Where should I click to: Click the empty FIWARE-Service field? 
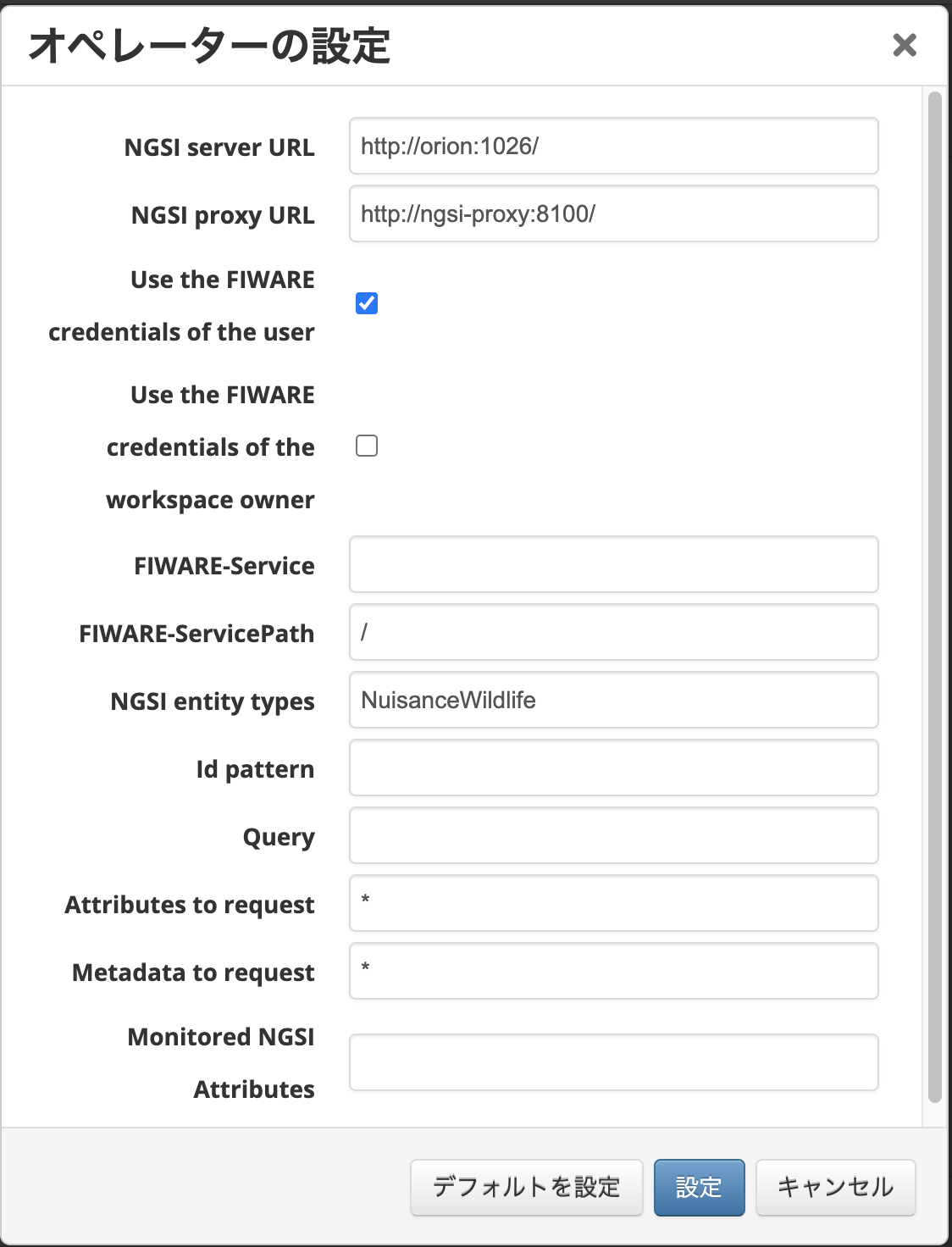[612, 564]
